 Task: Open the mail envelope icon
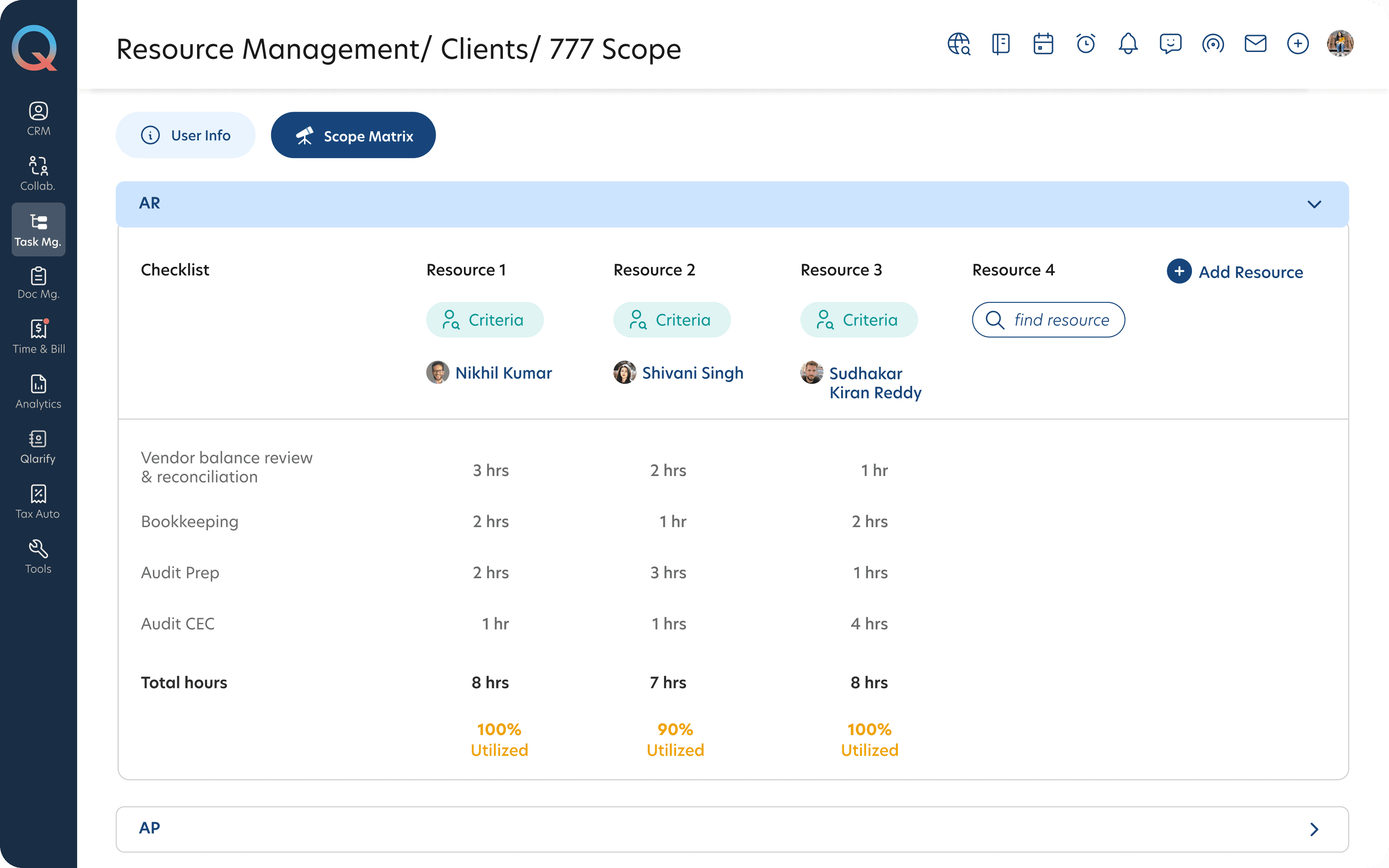(1255, 44)
